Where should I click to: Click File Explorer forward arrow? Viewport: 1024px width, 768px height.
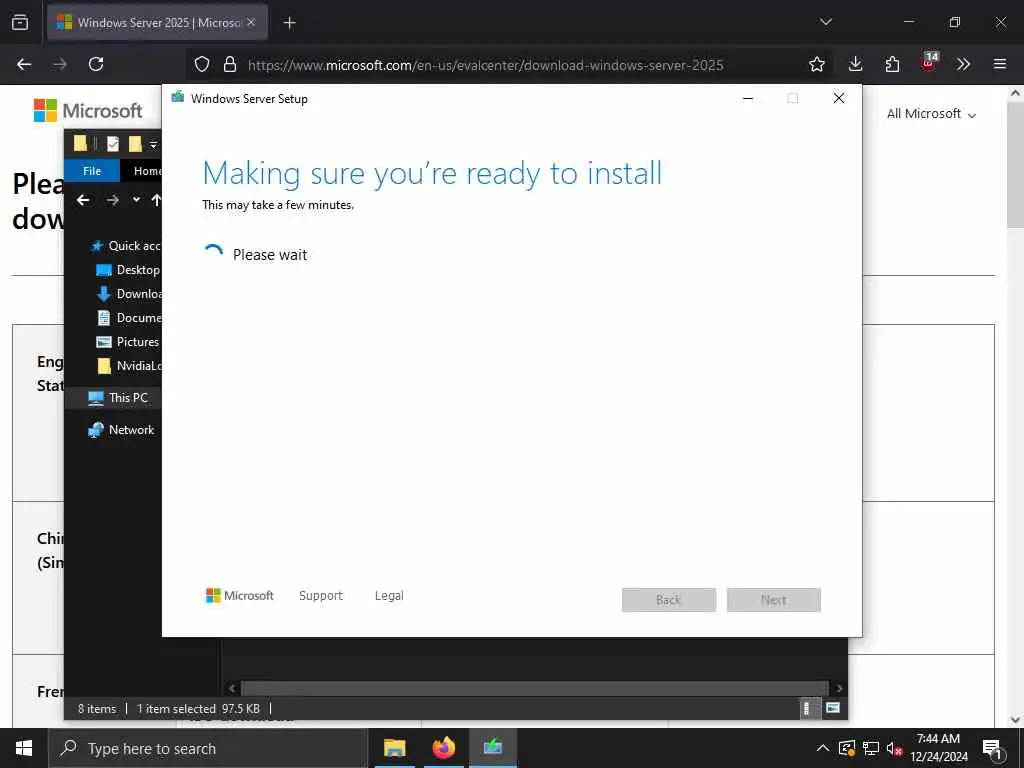(x=112, y=200)
